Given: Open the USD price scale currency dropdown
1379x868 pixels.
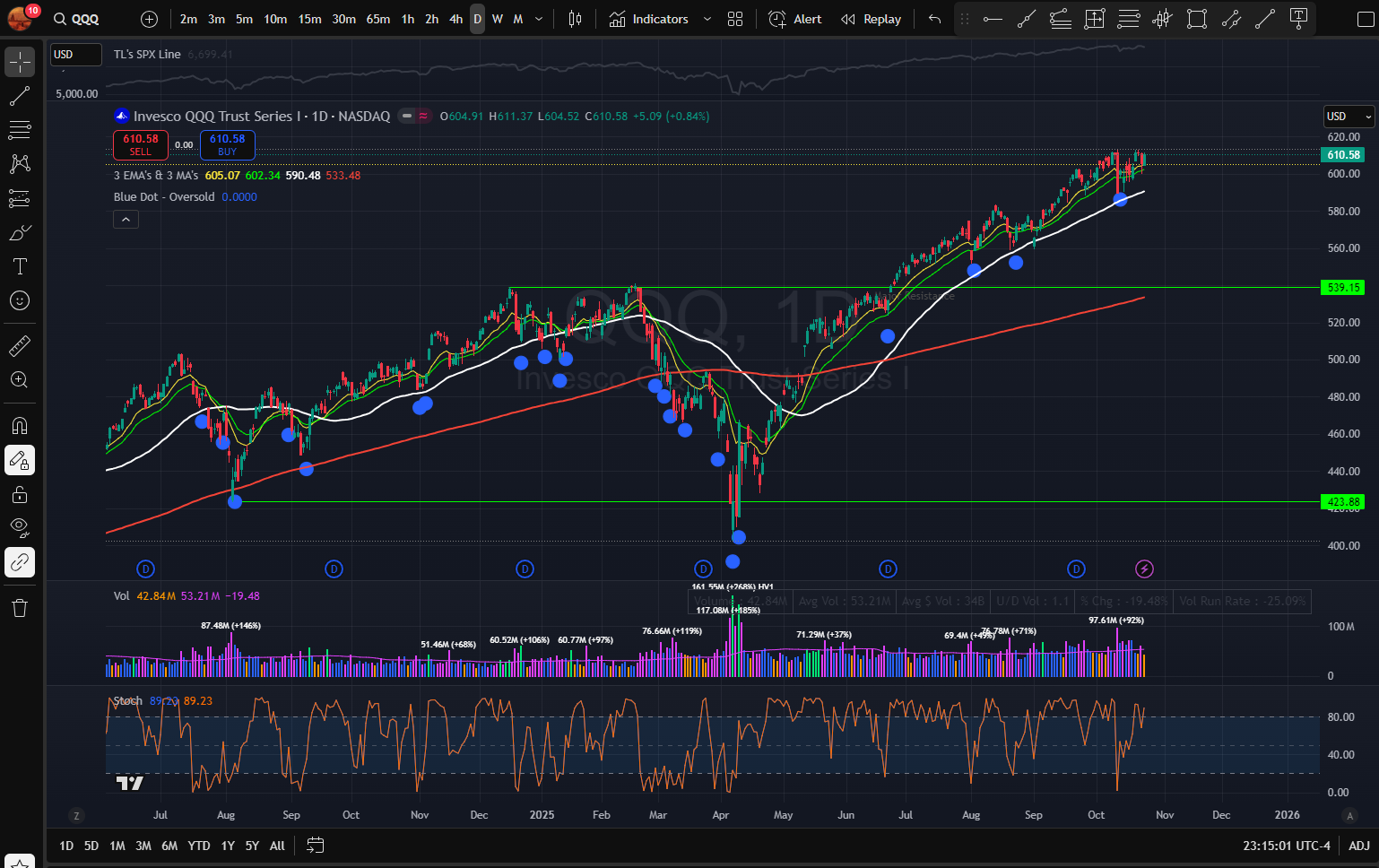Looking at the screenshot, I should click(x=1349, y=116).
